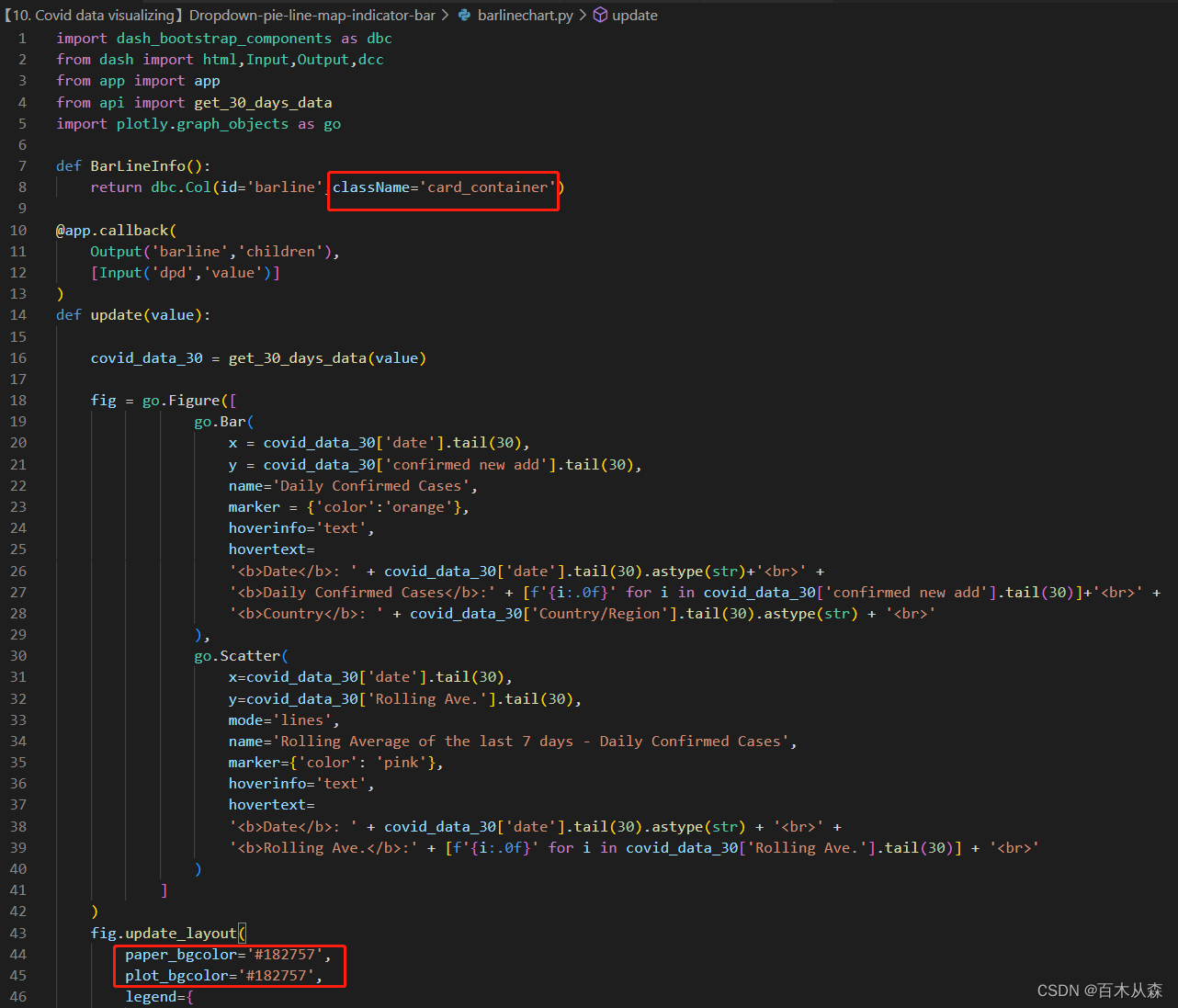Viewport: 1178px width, 1008px height.
Task: Click the '@app.callback' decorator on line 10
Action: 112,231
